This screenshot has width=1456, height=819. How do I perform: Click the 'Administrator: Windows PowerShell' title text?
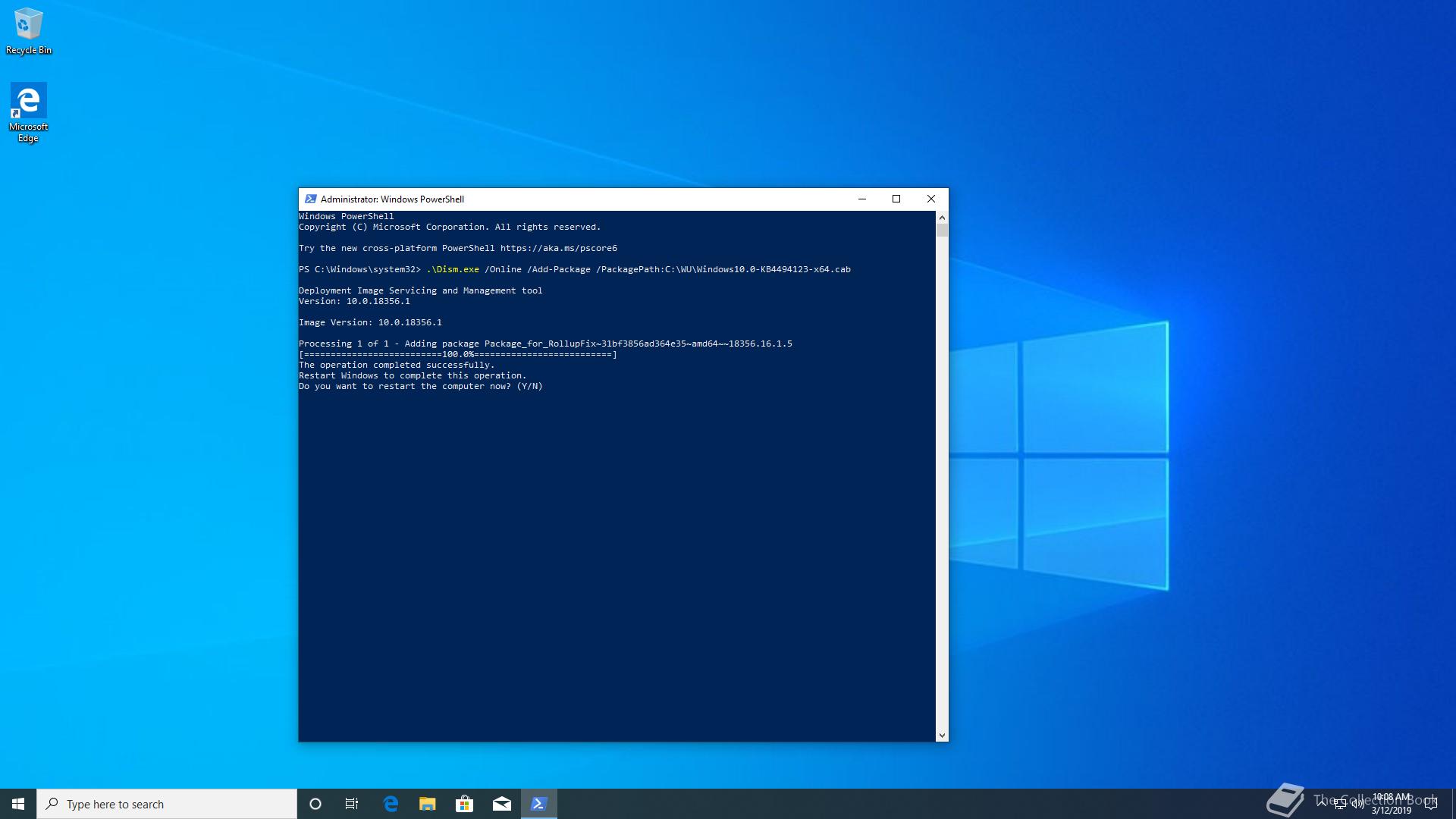coord(392,199)
